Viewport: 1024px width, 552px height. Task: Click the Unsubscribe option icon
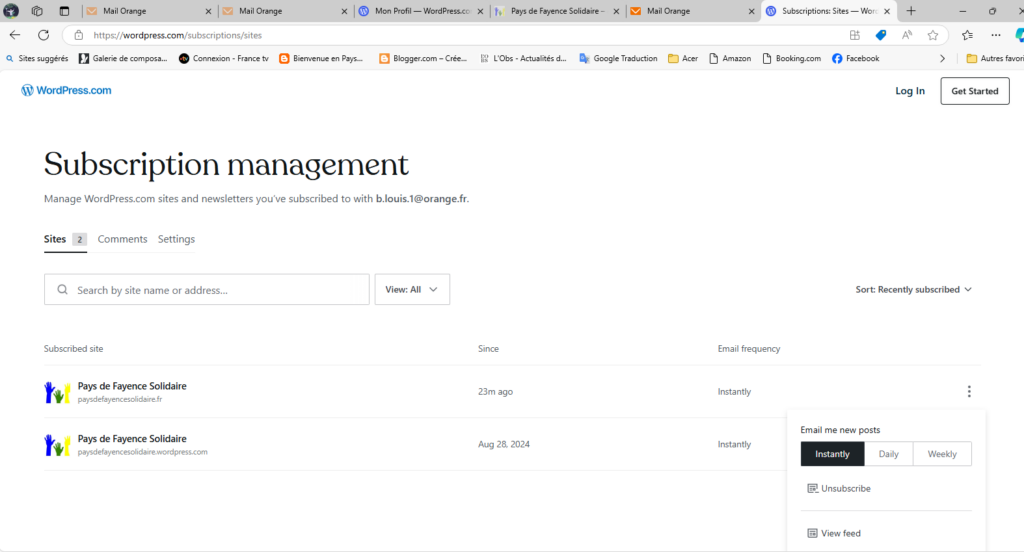pyautogui.click(x=813, y=489)
